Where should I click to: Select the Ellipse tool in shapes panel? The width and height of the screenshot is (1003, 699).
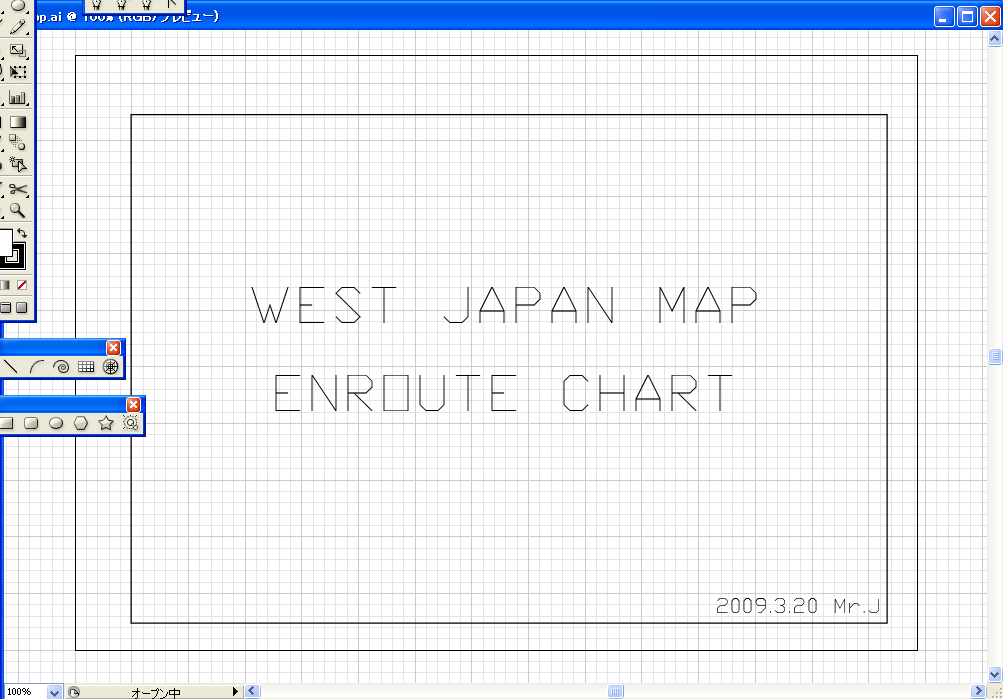(x=56, y=423)
